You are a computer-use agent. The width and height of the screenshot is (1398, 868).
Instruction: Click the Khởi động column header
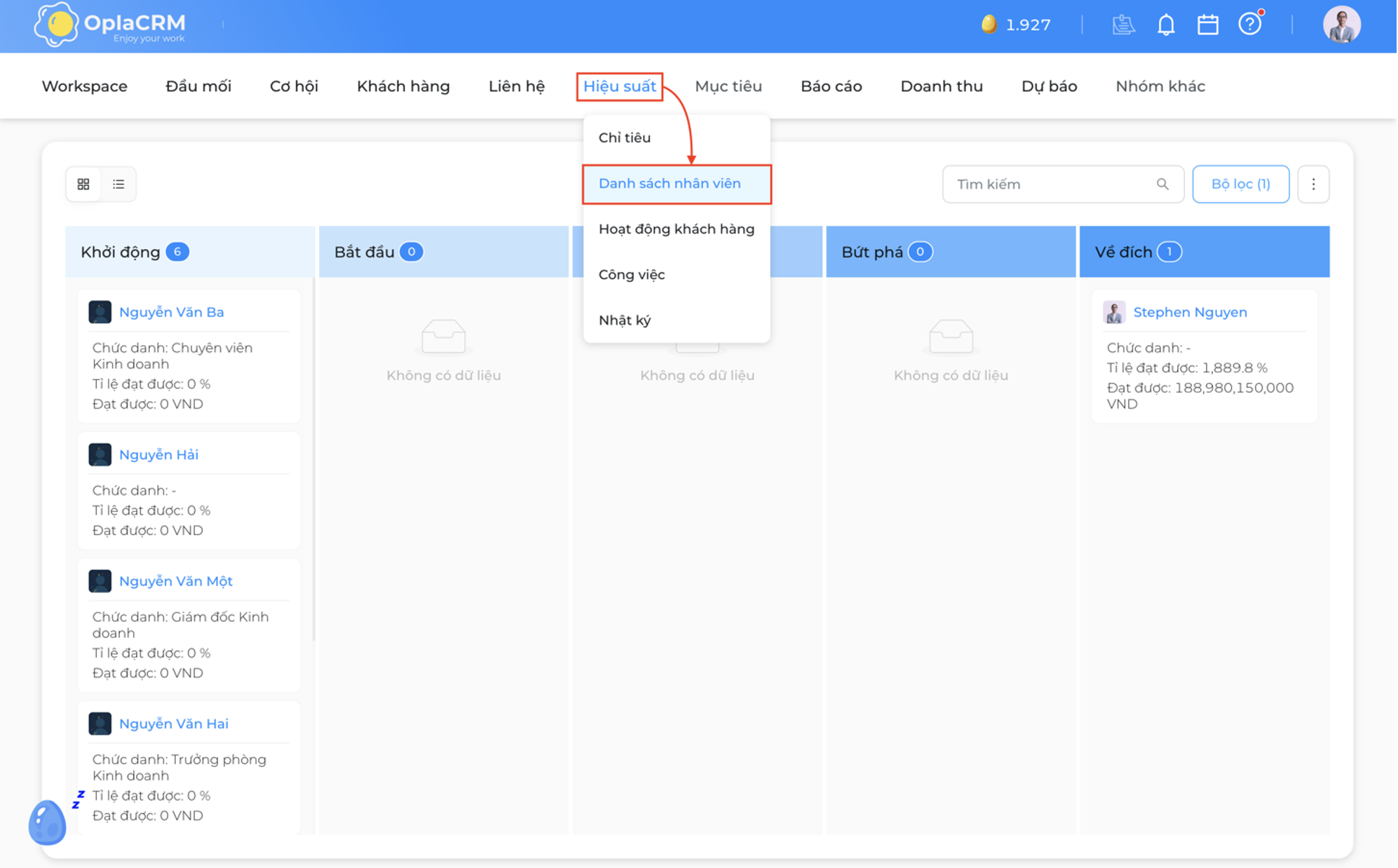coord(190,252)
